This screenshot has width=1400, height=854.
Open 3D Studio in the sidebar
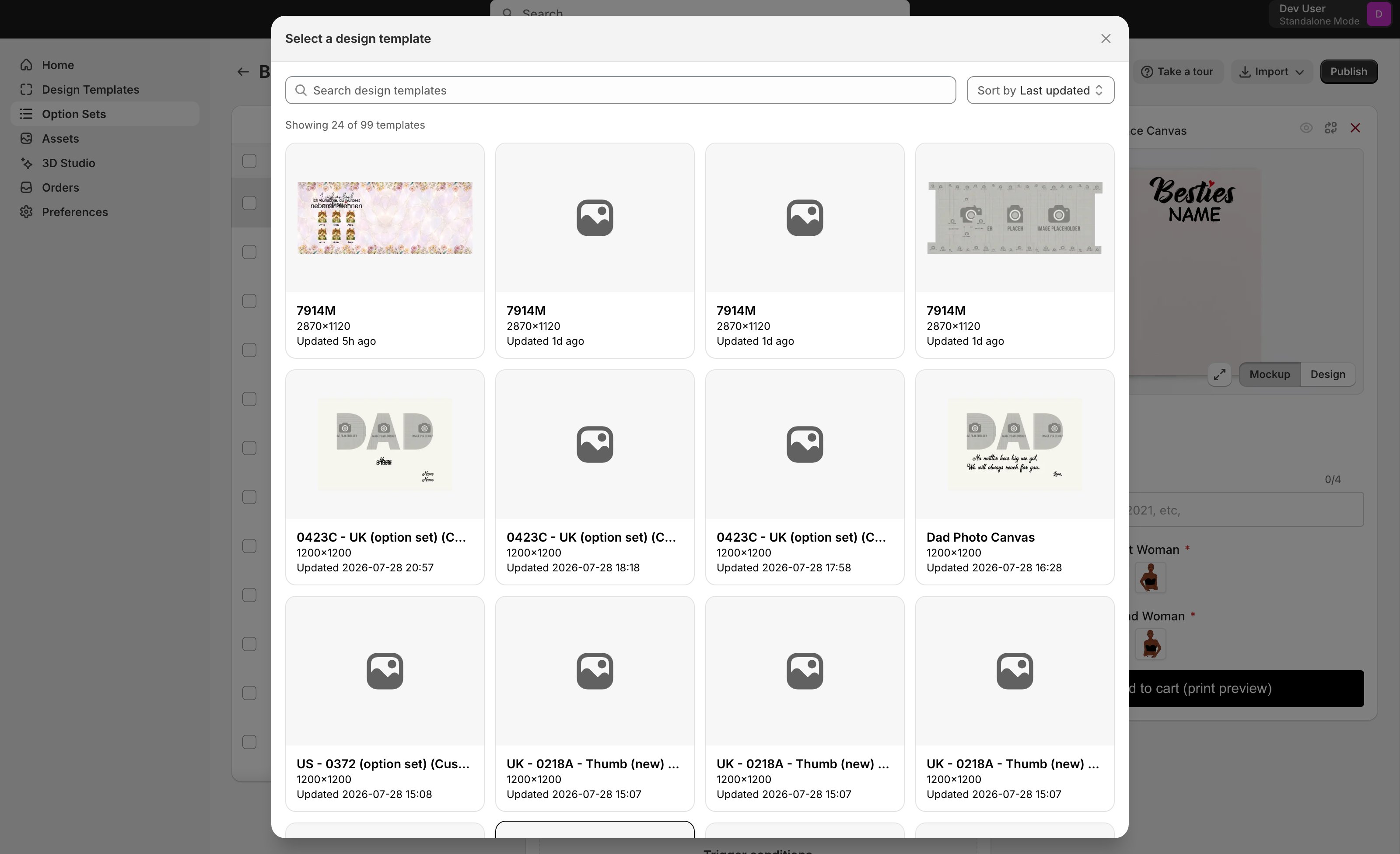pos(105,162)
